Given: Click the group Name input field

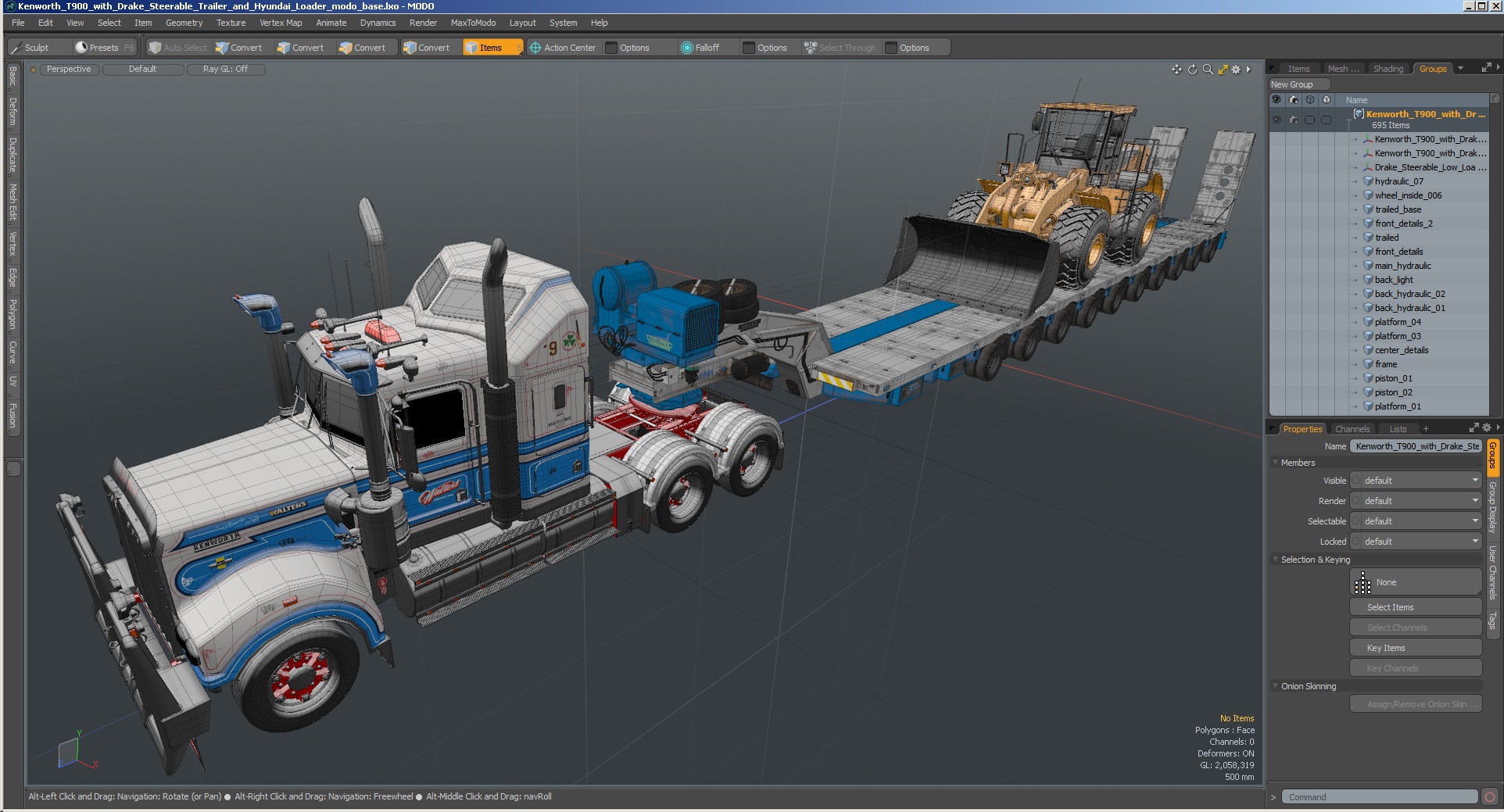Looking at the screenshot, I should click(x=1416, y=446).
